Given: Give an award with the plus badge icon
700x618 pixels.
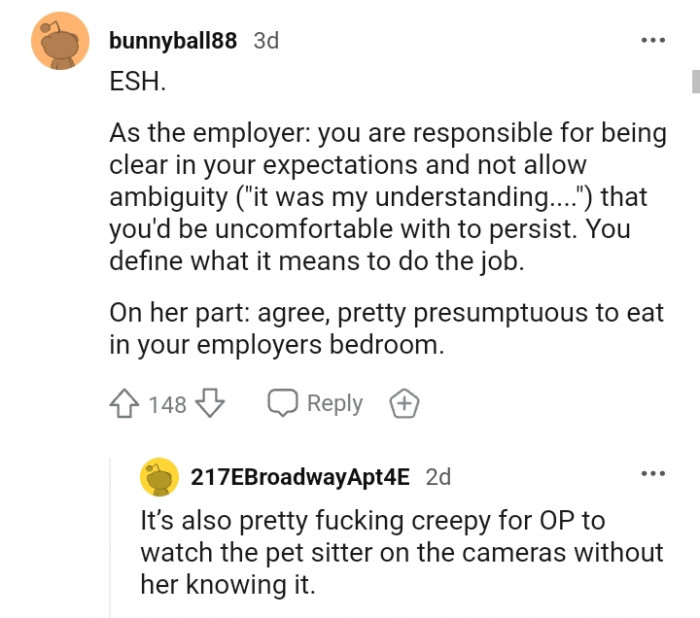Looking at the screenshot, I should pos(404,404).
